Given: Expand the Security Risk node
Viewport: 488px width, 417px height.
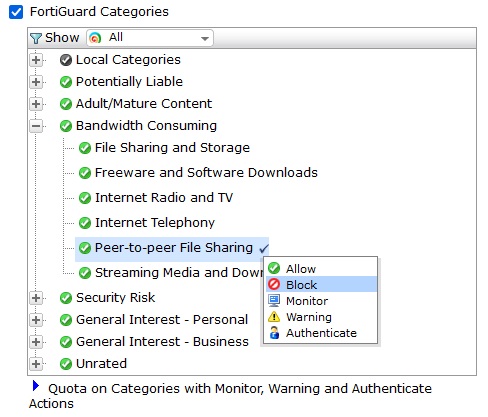Looking at the screenshot, I should [36, 298].
